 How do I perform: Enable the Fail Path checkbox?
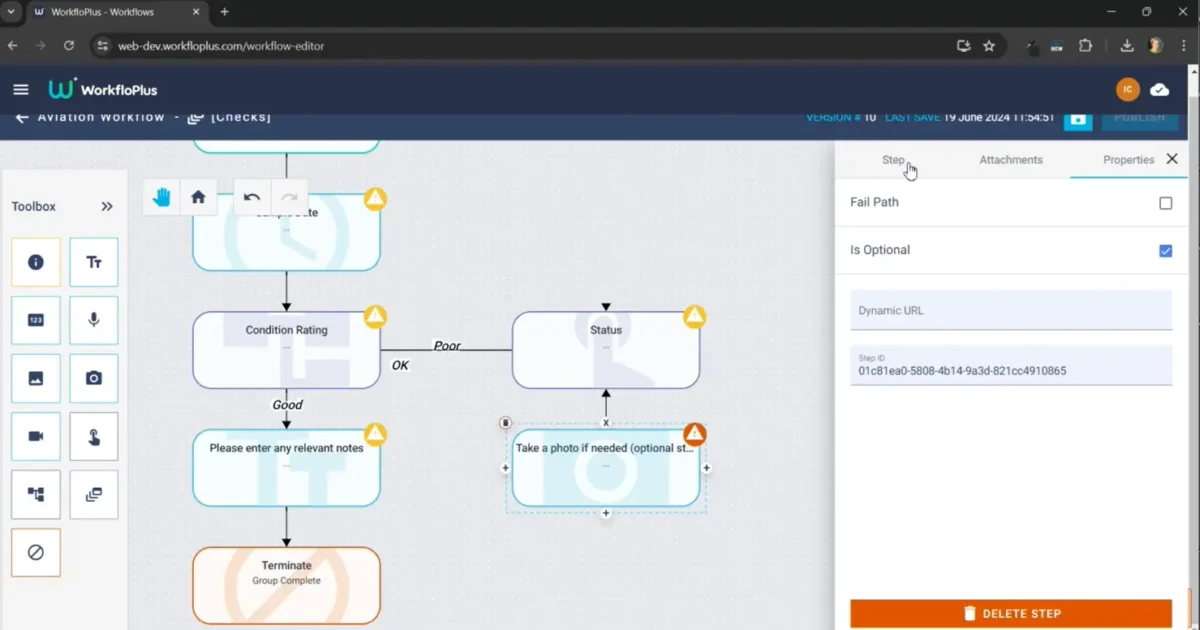pos(1165,202)
